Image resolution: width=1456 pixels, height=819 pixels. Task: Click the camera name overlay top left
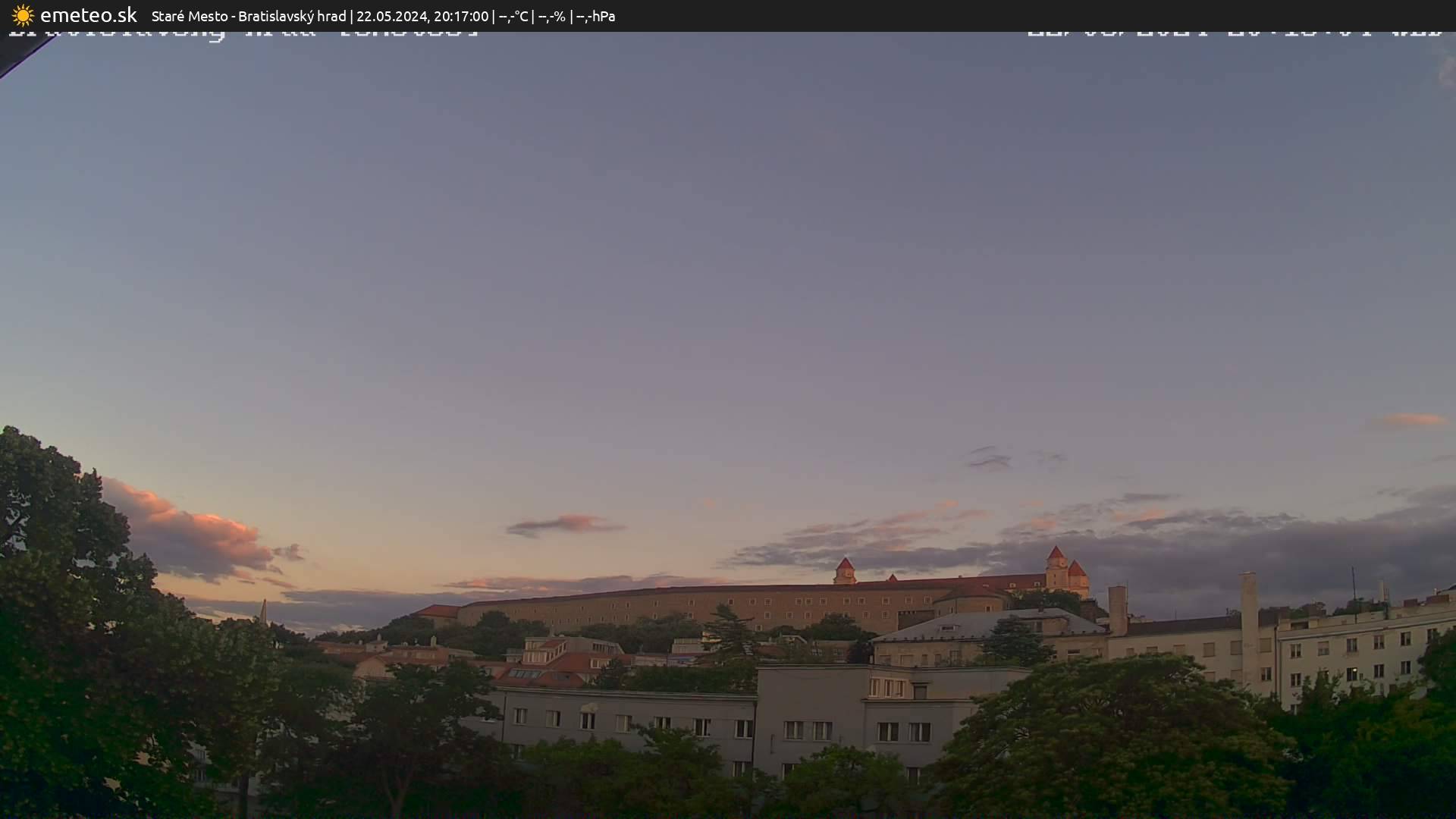tap(243, 33)
